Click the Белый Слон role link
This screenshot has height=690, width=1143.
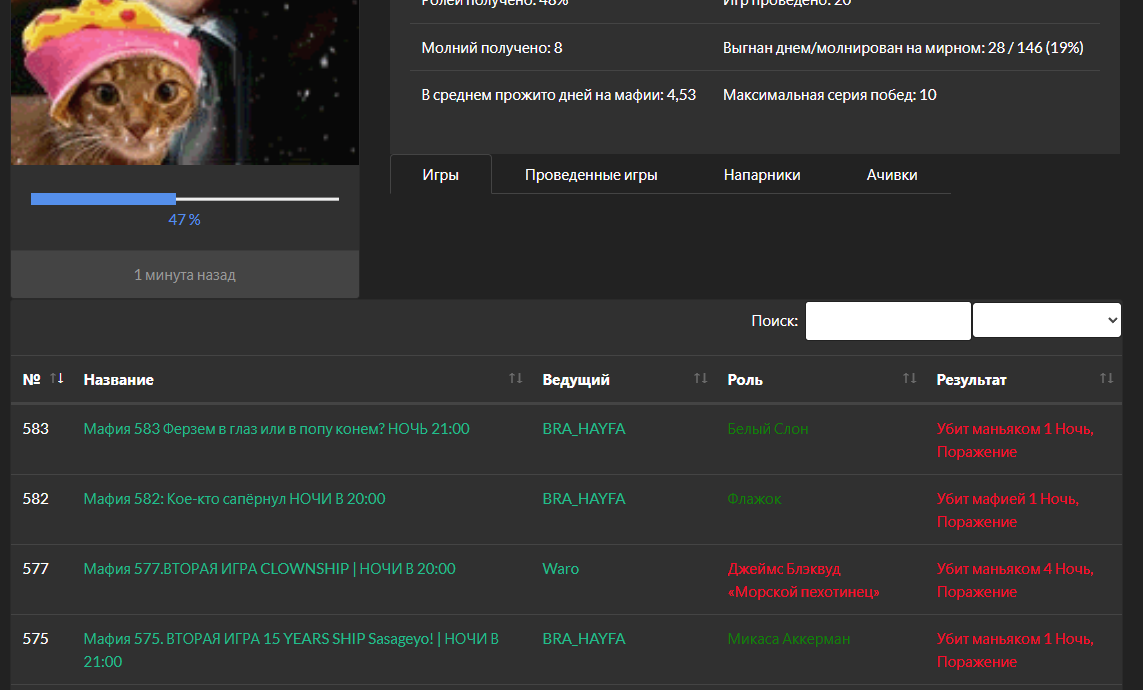pos(768,429)
